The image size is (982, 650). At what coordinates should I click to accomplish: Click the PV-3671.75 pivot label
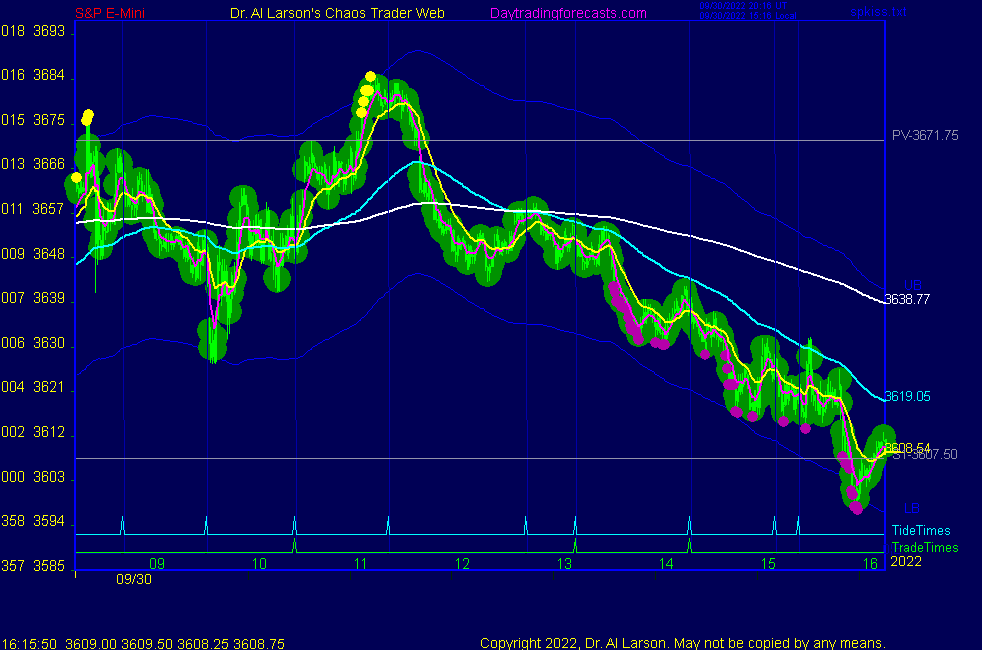pos(925,135)
